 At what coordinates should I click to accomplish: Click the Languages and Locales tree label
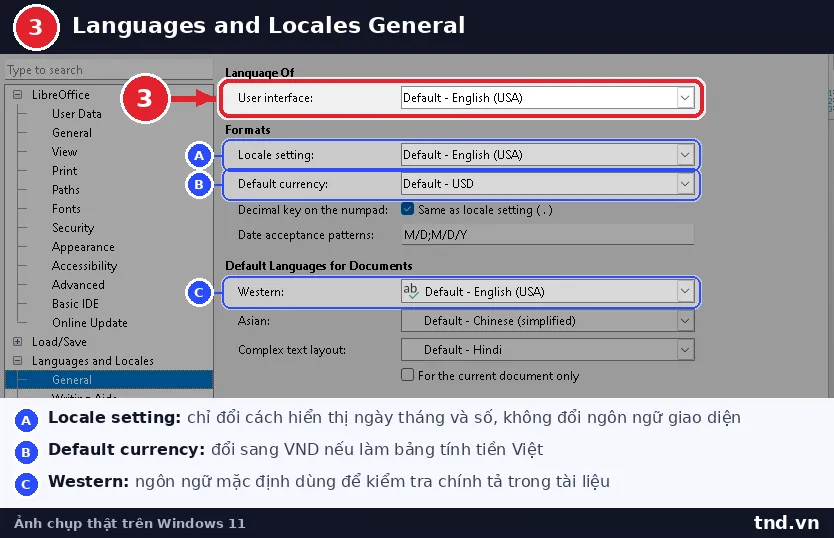(93, 361)
